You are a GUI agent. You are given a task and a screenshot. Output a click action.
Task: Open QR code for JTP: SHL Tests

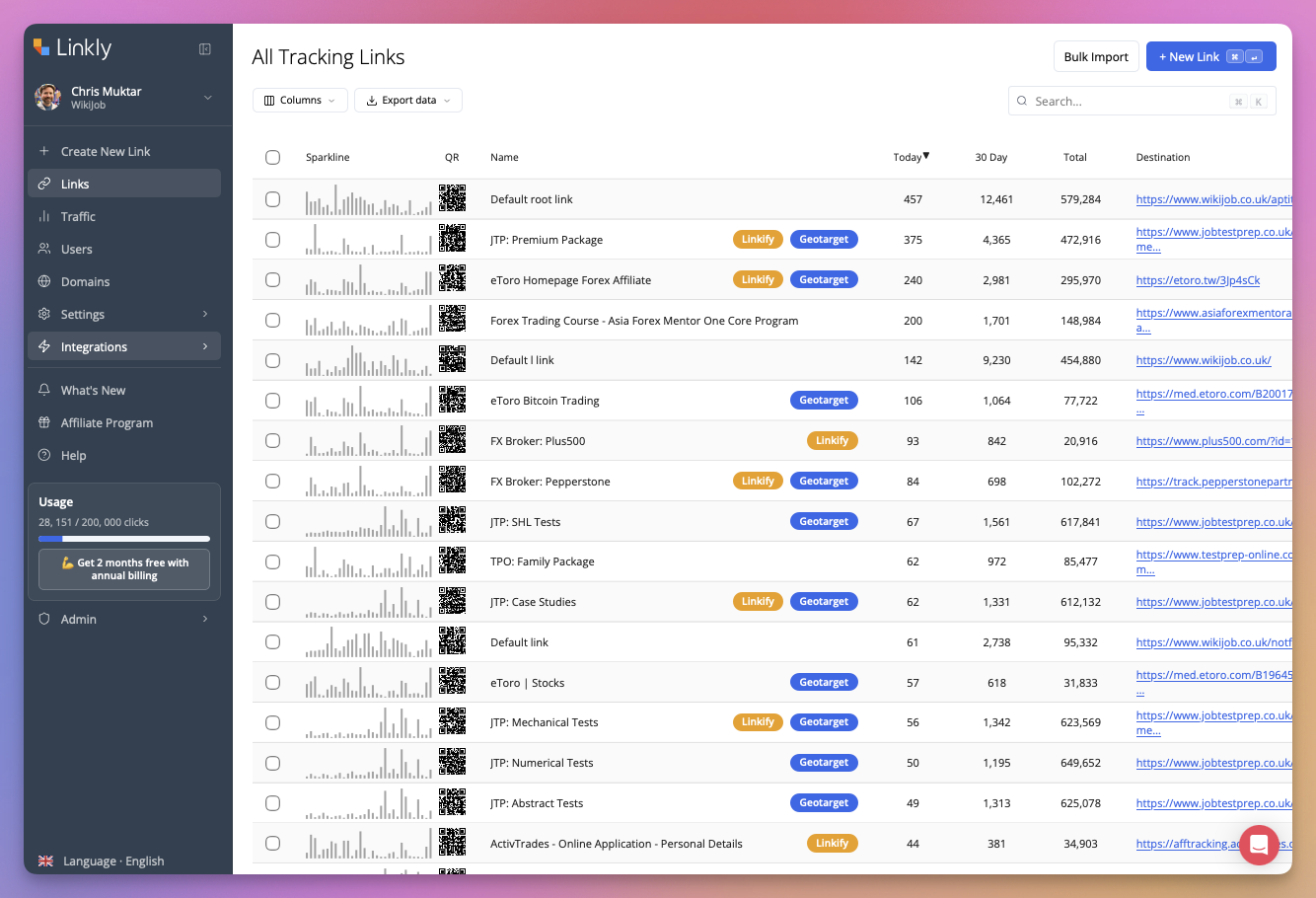click(x=452, y=521)
